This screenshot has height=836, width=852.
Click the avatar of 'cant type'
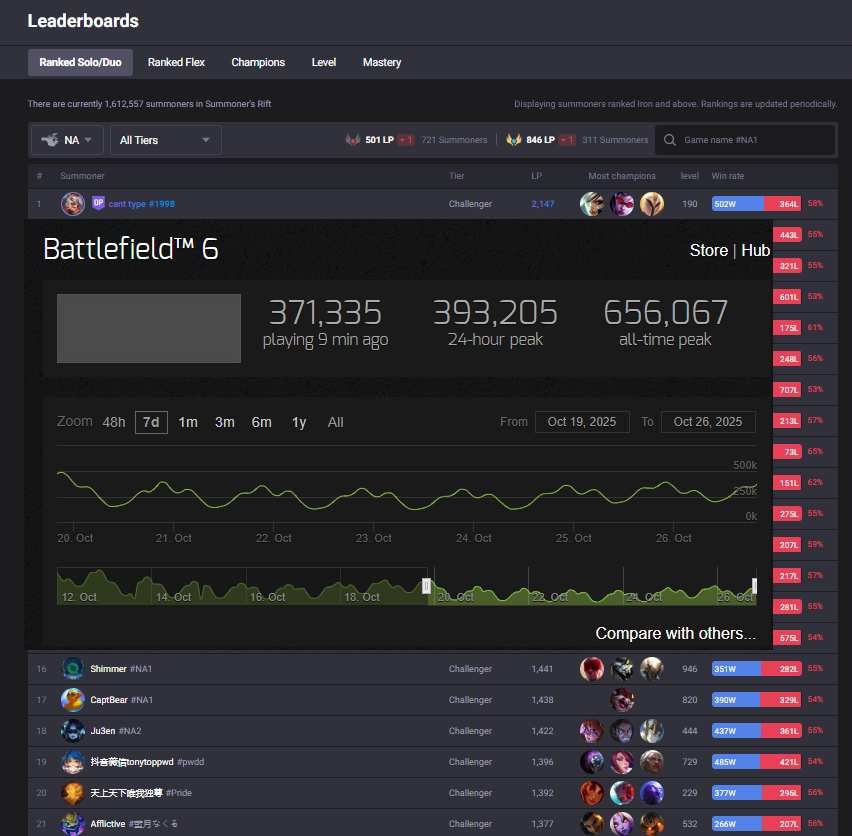(73, 204)
